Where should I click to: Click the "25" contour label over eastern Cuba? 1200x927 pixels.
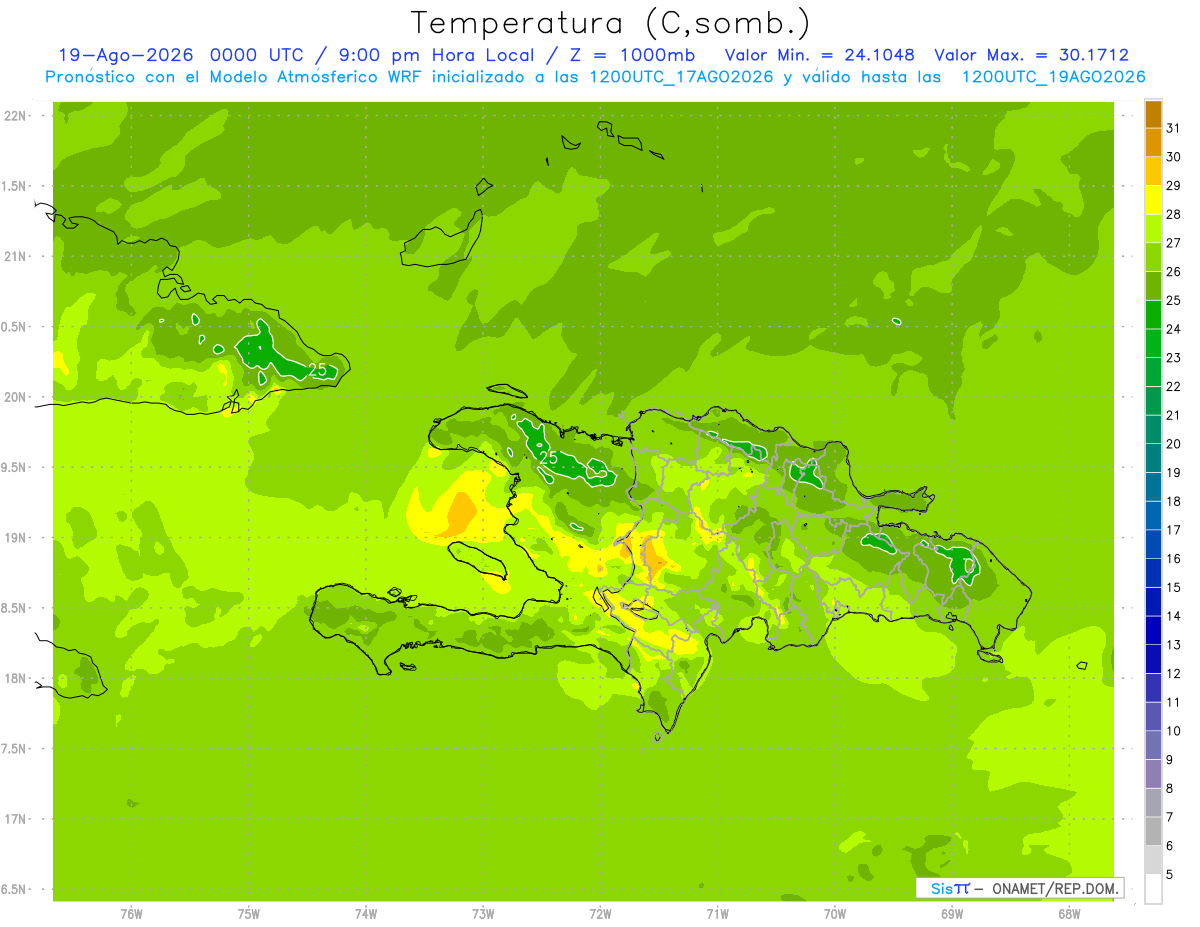coord(317,370)
